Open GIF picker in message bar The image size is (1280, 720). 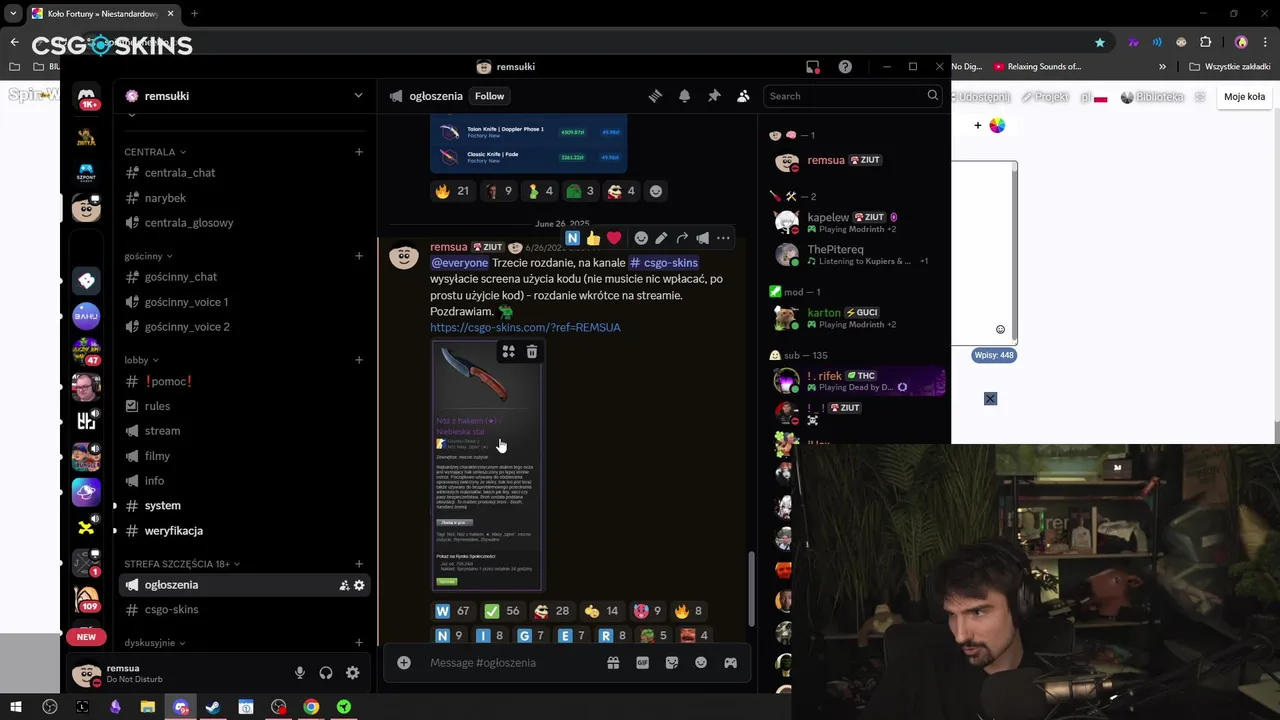[643, 662]
